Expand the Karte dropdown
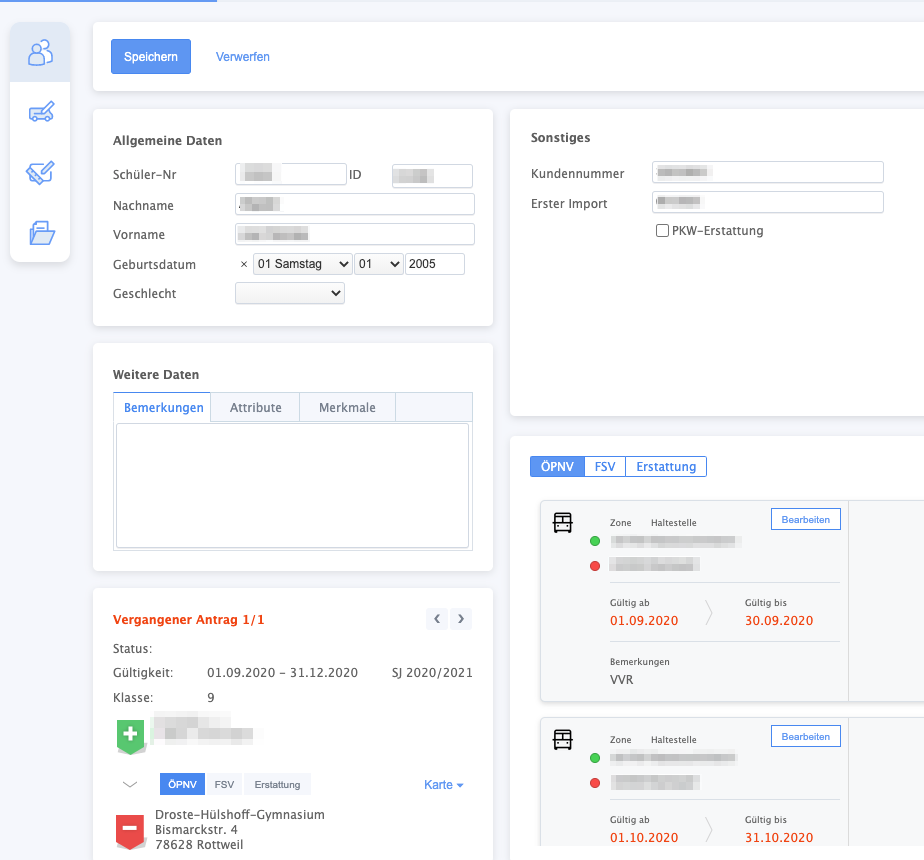Screen dimensions: 924x860 click(x=443, y=785)
